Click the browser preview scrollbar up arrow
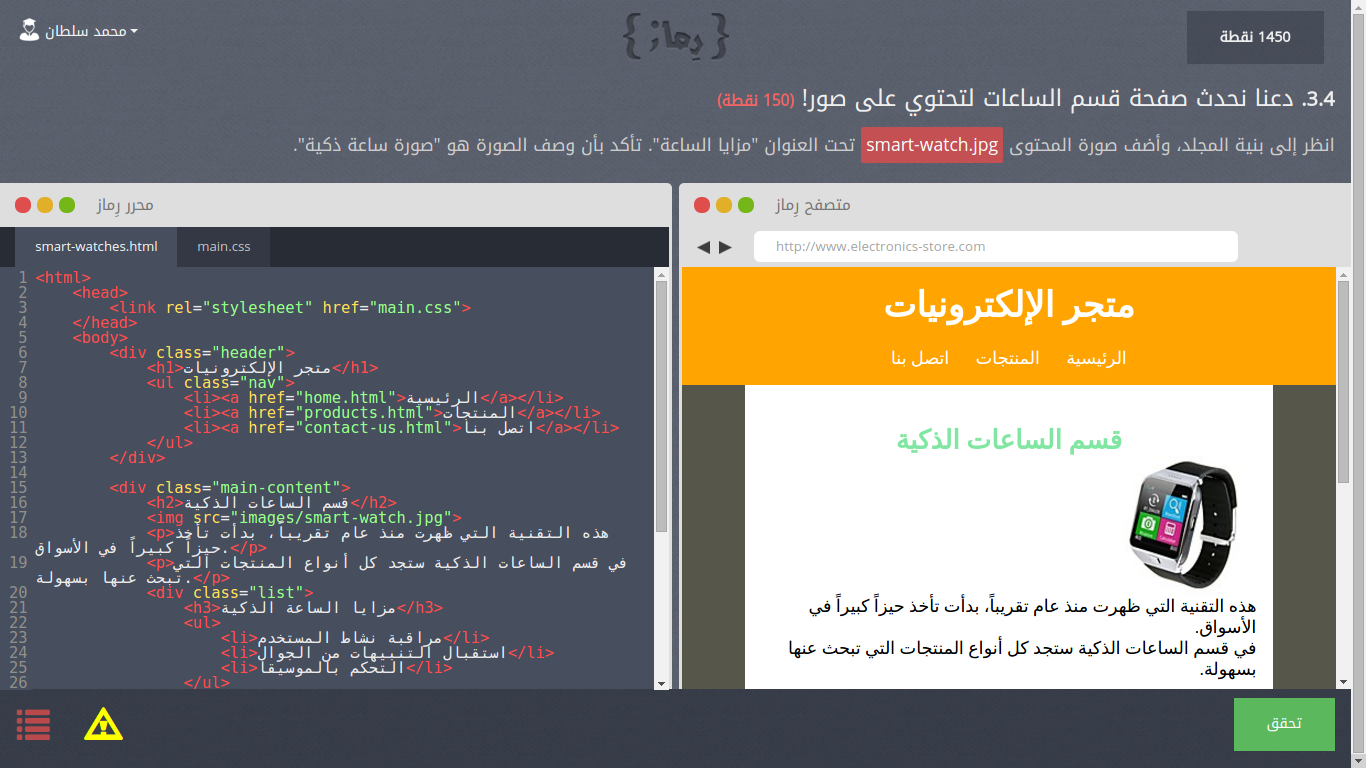Viewport: 1366px width, 768px height. coord(1343,274)
